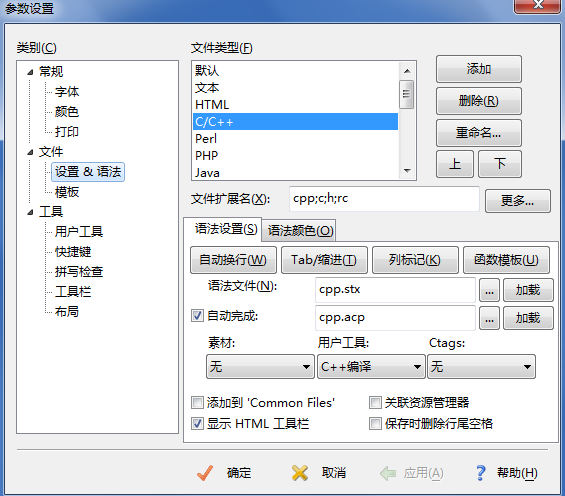Open 自动换行(W) settings
The image size is (565, 496).
point(233,260)
